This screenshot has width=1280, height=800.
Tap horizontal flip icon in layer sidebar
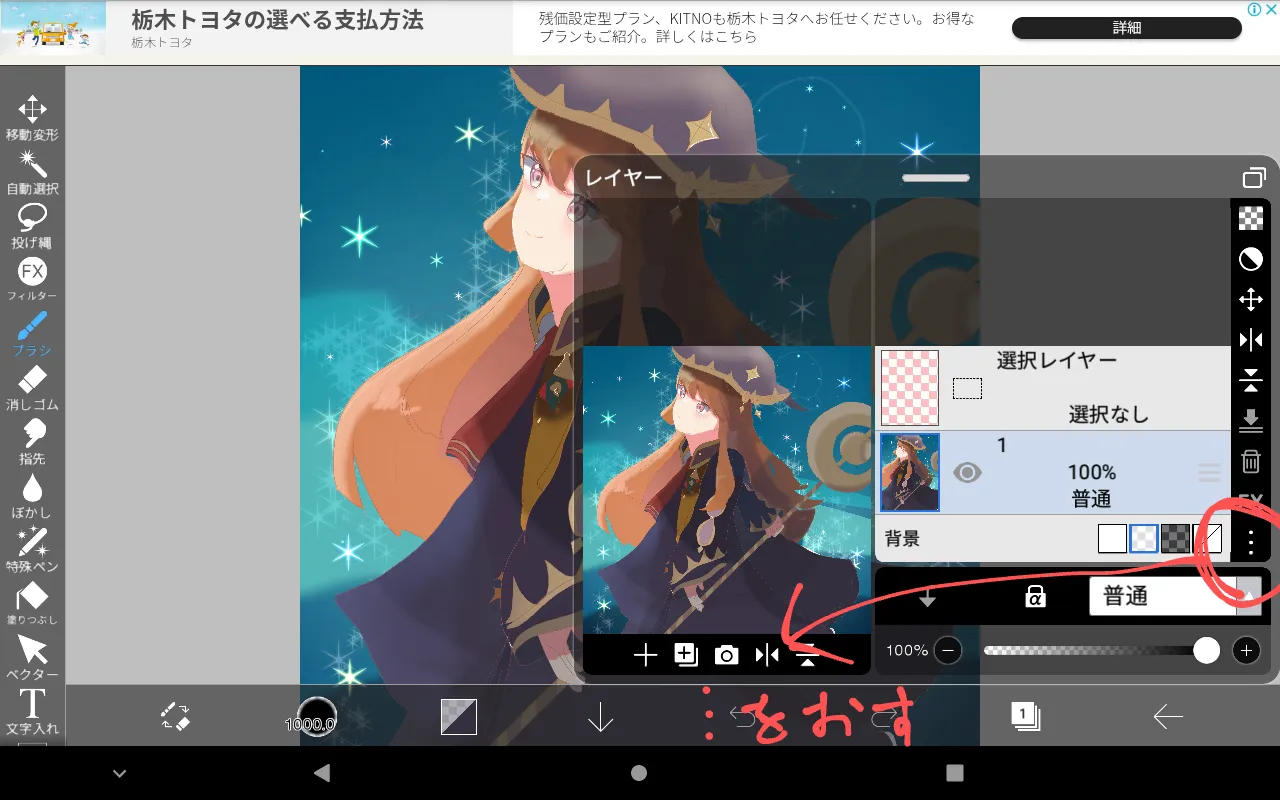click(1251, 340)
